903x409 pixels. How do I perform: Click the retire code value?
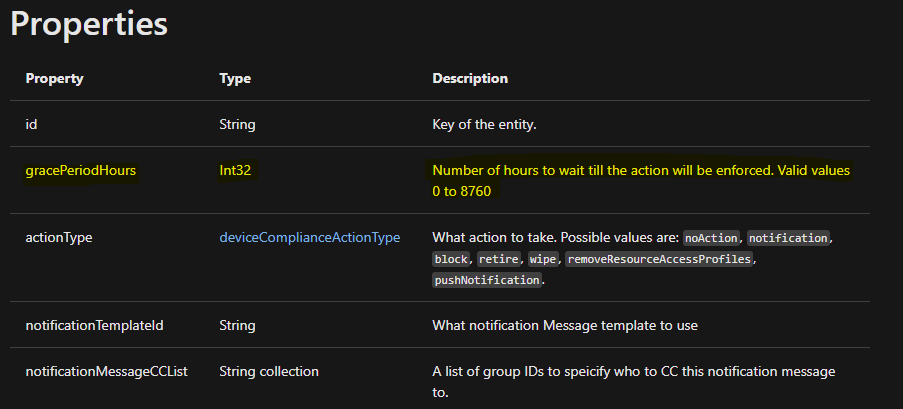[499, 259]
